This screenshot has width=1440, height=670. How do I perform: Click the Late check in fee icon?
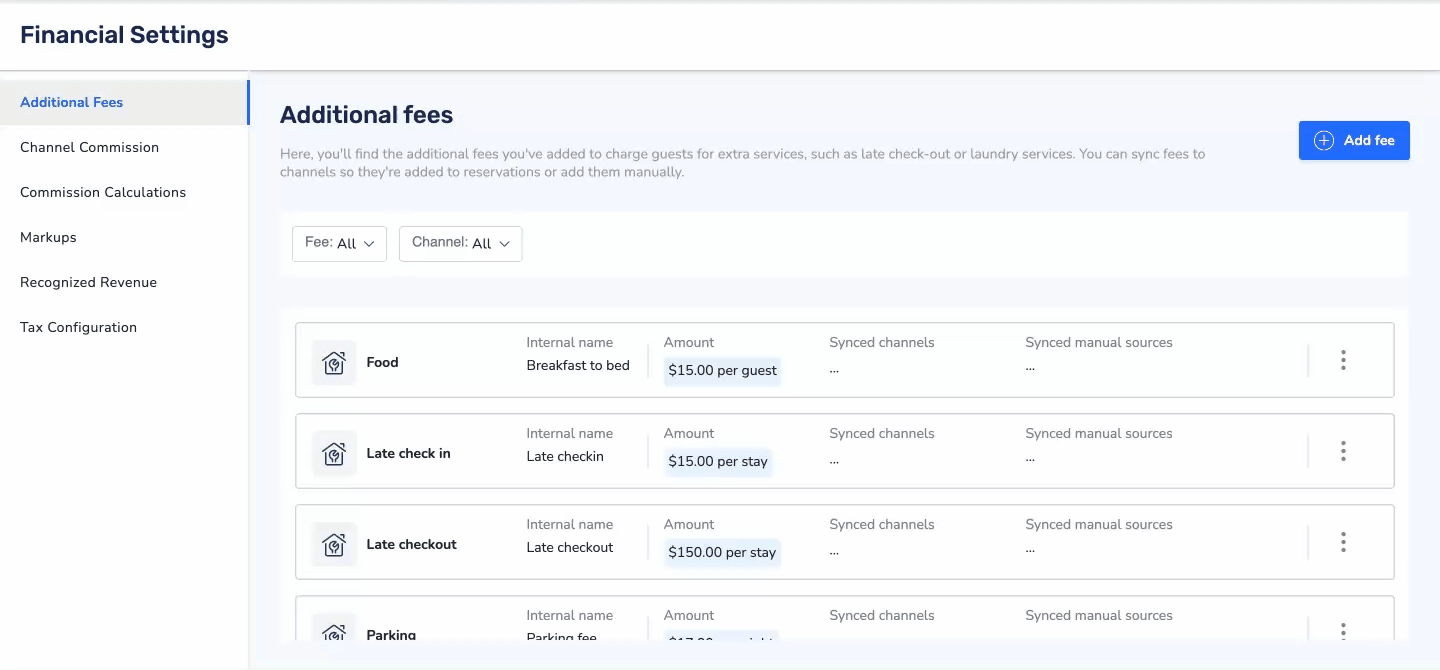click(x=334, y=454)
